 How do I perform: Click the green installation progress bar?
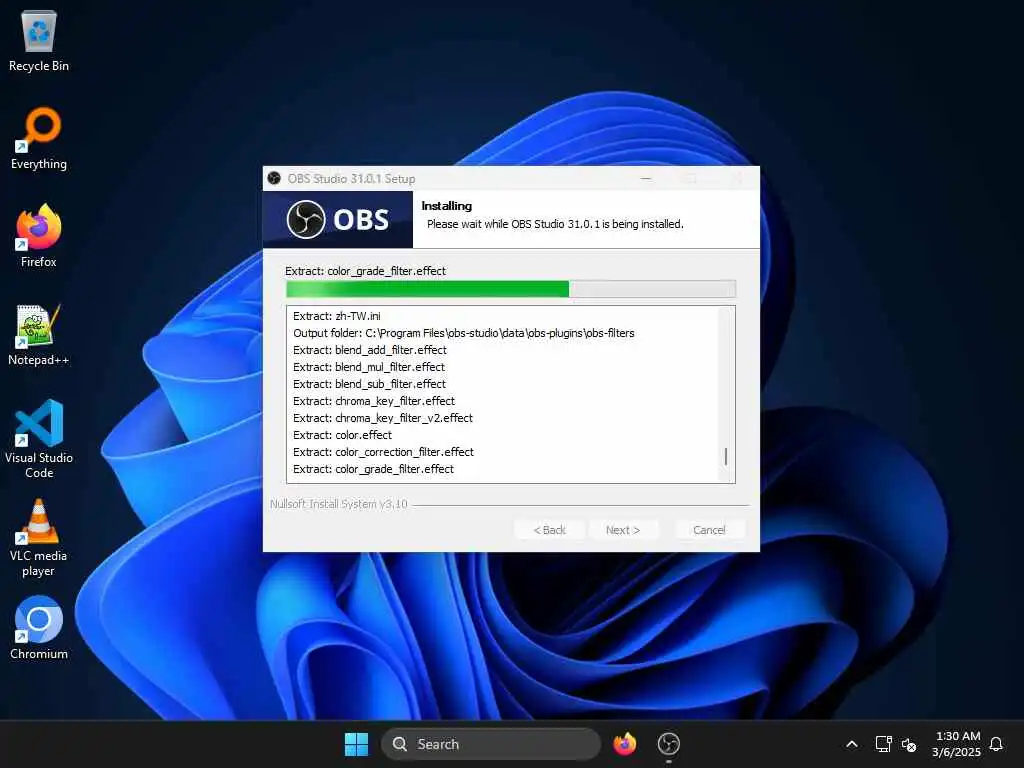coord(511,289)
